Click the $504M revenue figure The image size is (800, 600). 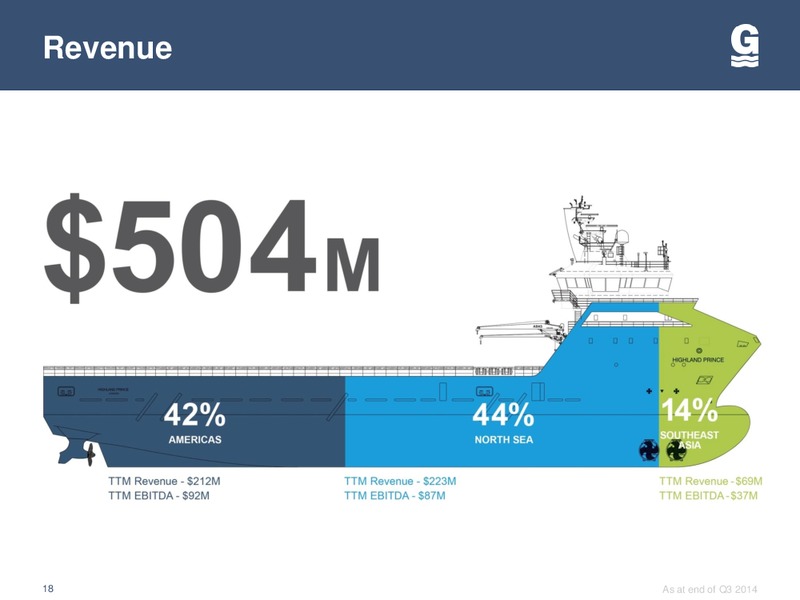click(x=212, y=248)
